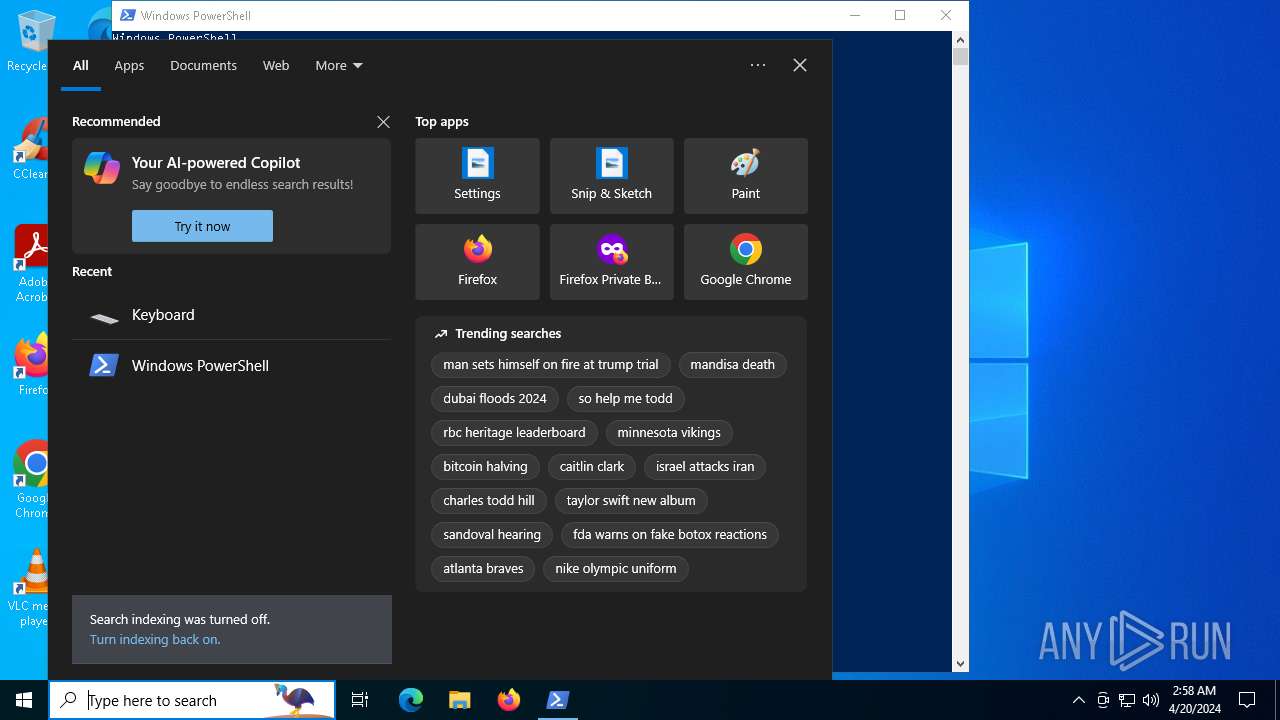Select 'atlanta braves' trending search

click(483, 569)
